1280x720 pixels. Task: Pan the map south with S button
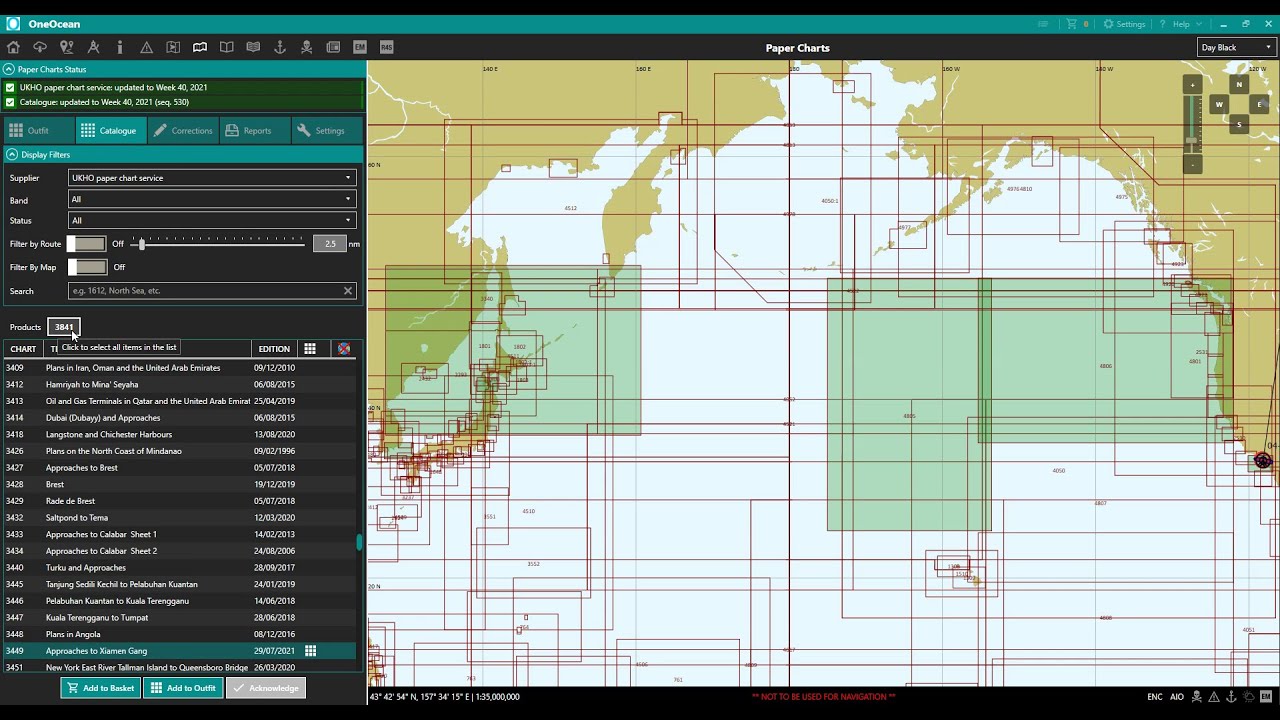click(x=1239, y=125)
